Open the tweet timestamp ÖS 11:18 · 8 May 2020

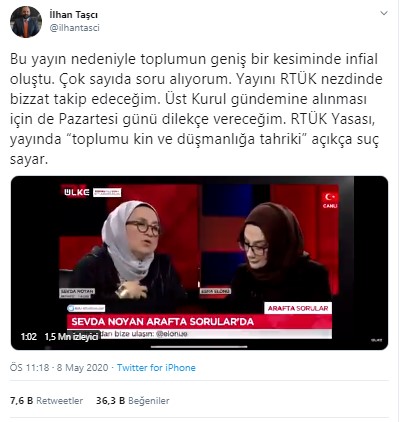[59, 368]
